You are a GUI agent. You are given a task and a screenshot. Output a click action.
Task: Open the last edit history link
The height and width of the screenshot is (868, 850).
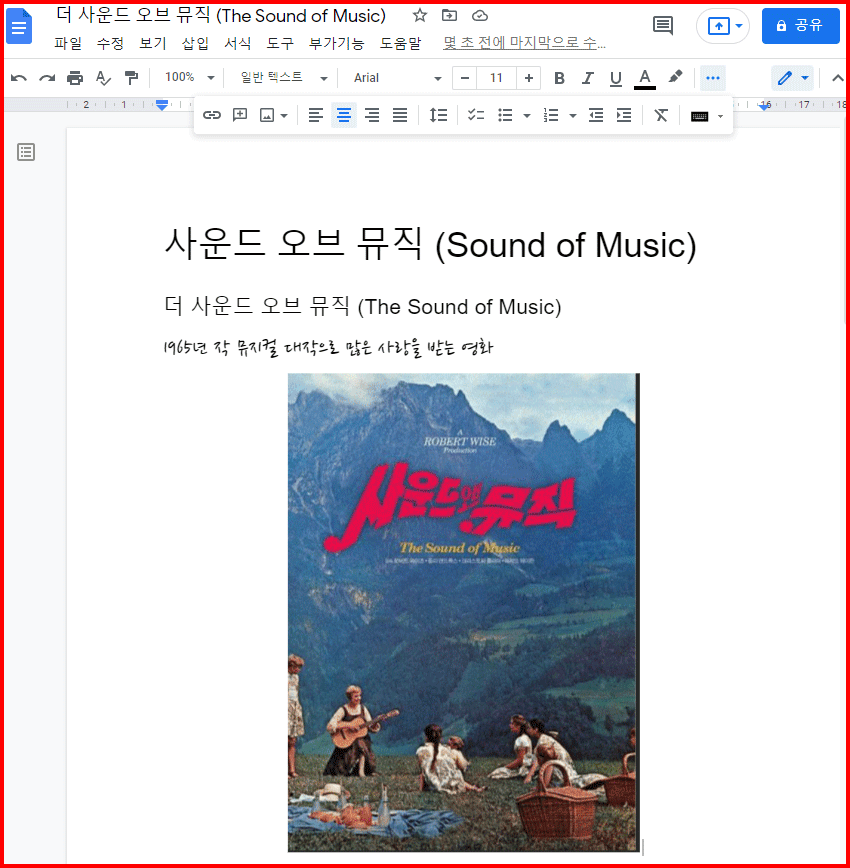[x=524, y=43]
